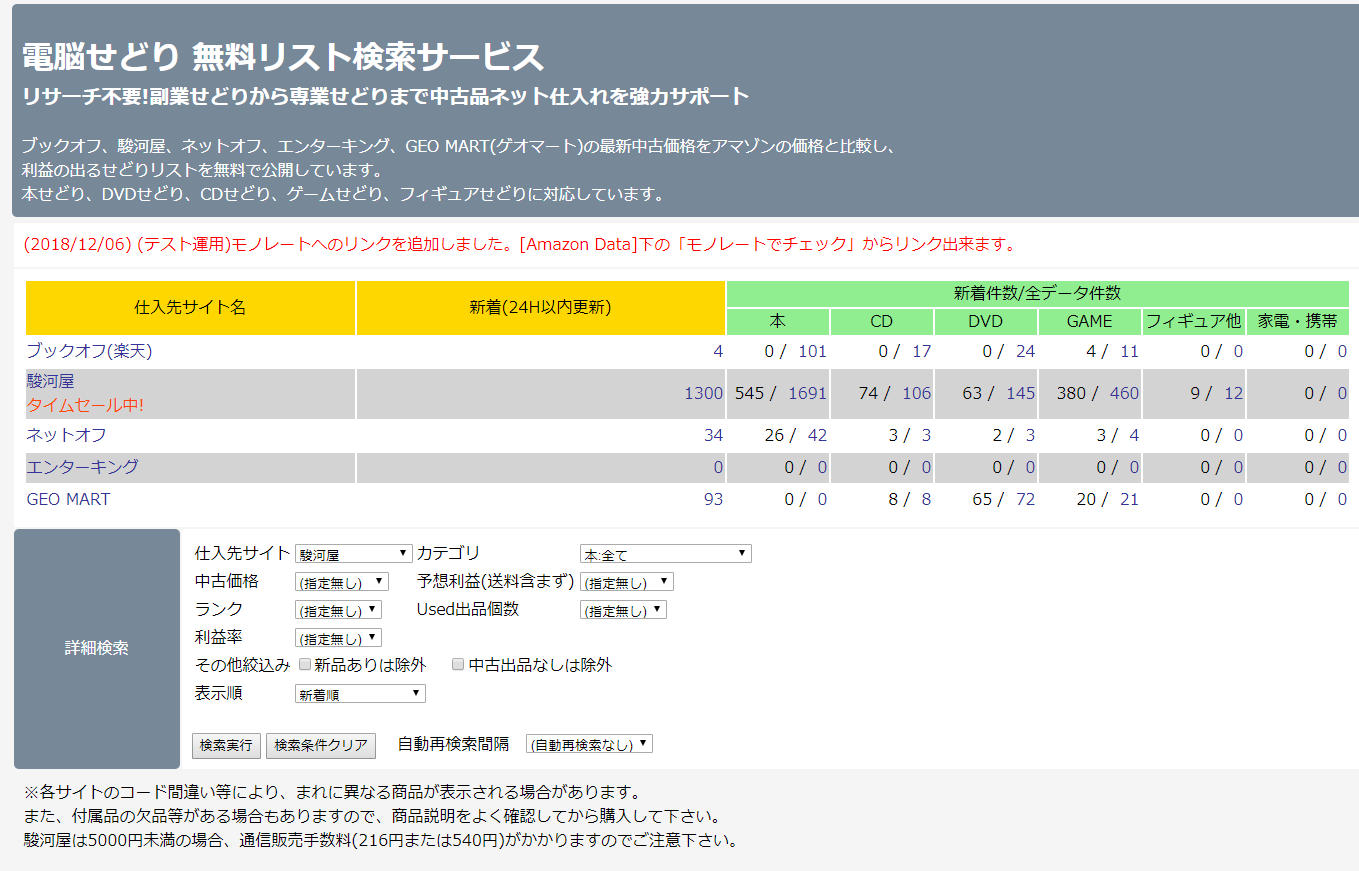Screen dimensions: 1359x871
Task: Toggle the 新品ありは除外 checkbox
Action: [305, 664]
